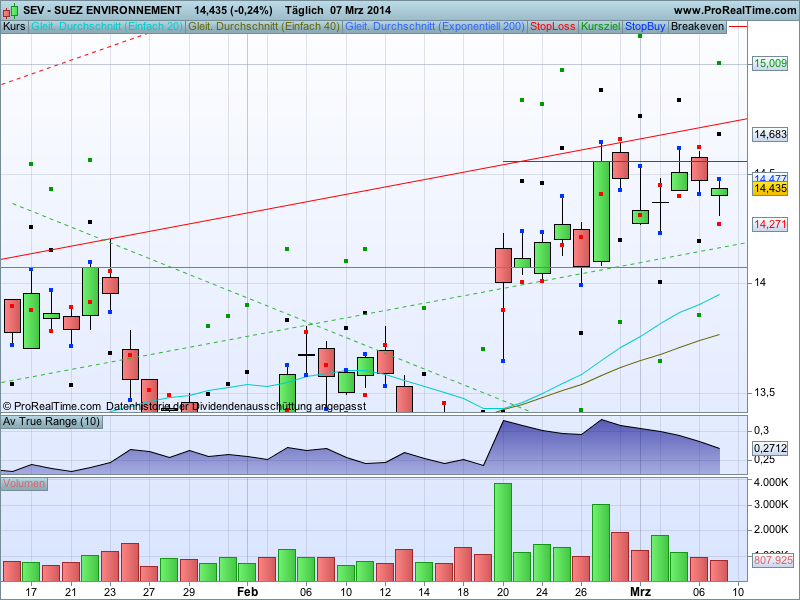Click the 14,683 price axis tag
Screen dimensions: 800x600
770,134
